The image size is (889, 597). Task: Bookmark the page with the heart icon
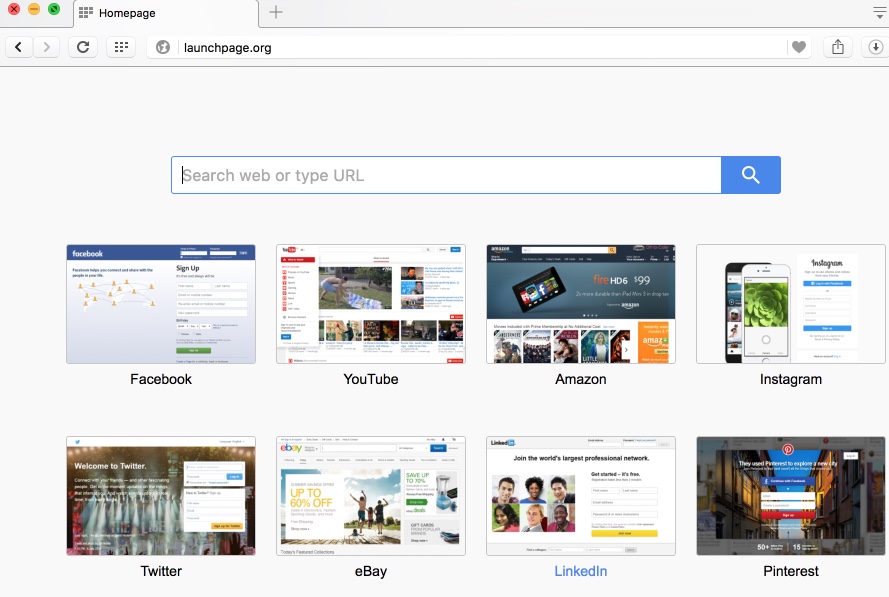798,47
